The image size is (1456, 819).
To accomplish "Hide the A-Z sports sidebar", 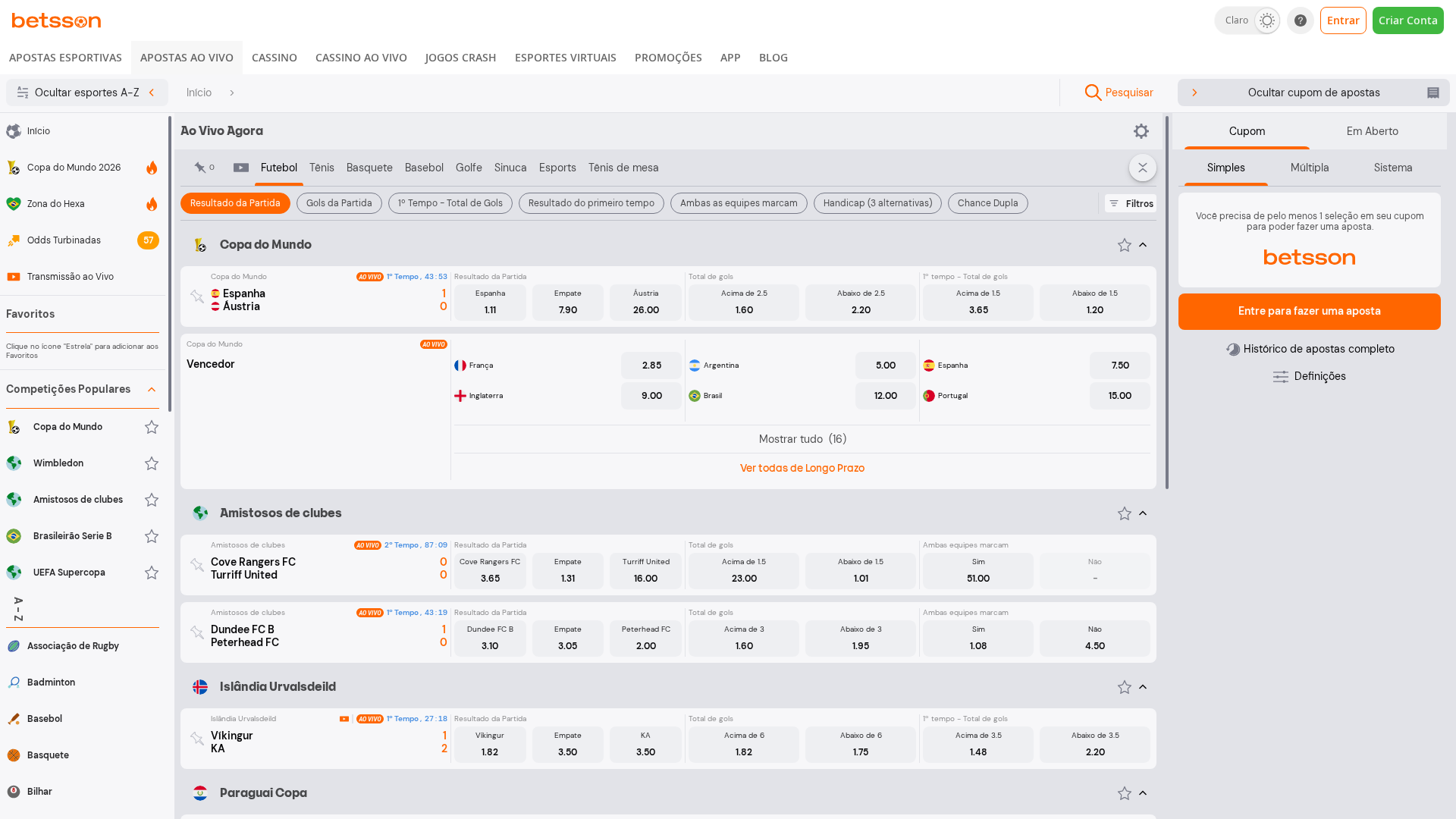I will point(87,93).
